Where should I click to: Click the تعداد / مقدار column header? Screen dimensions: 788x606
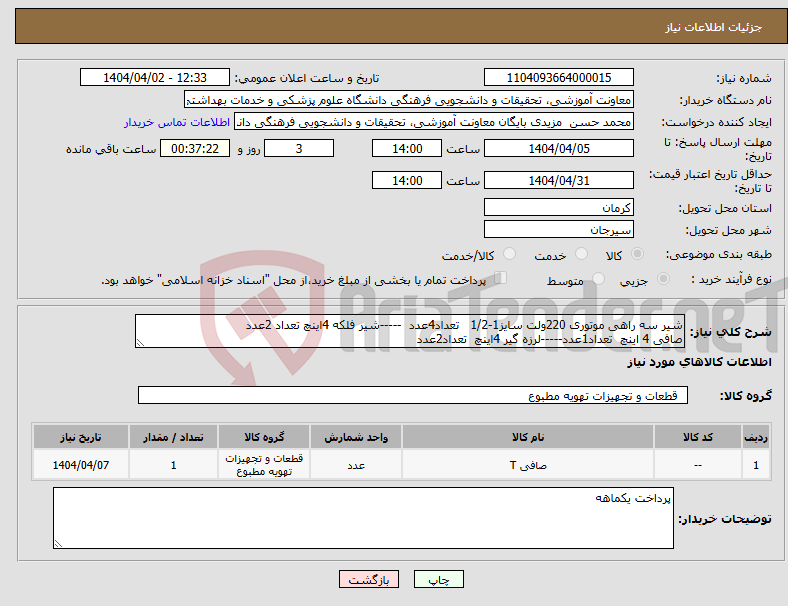[173, 437]
